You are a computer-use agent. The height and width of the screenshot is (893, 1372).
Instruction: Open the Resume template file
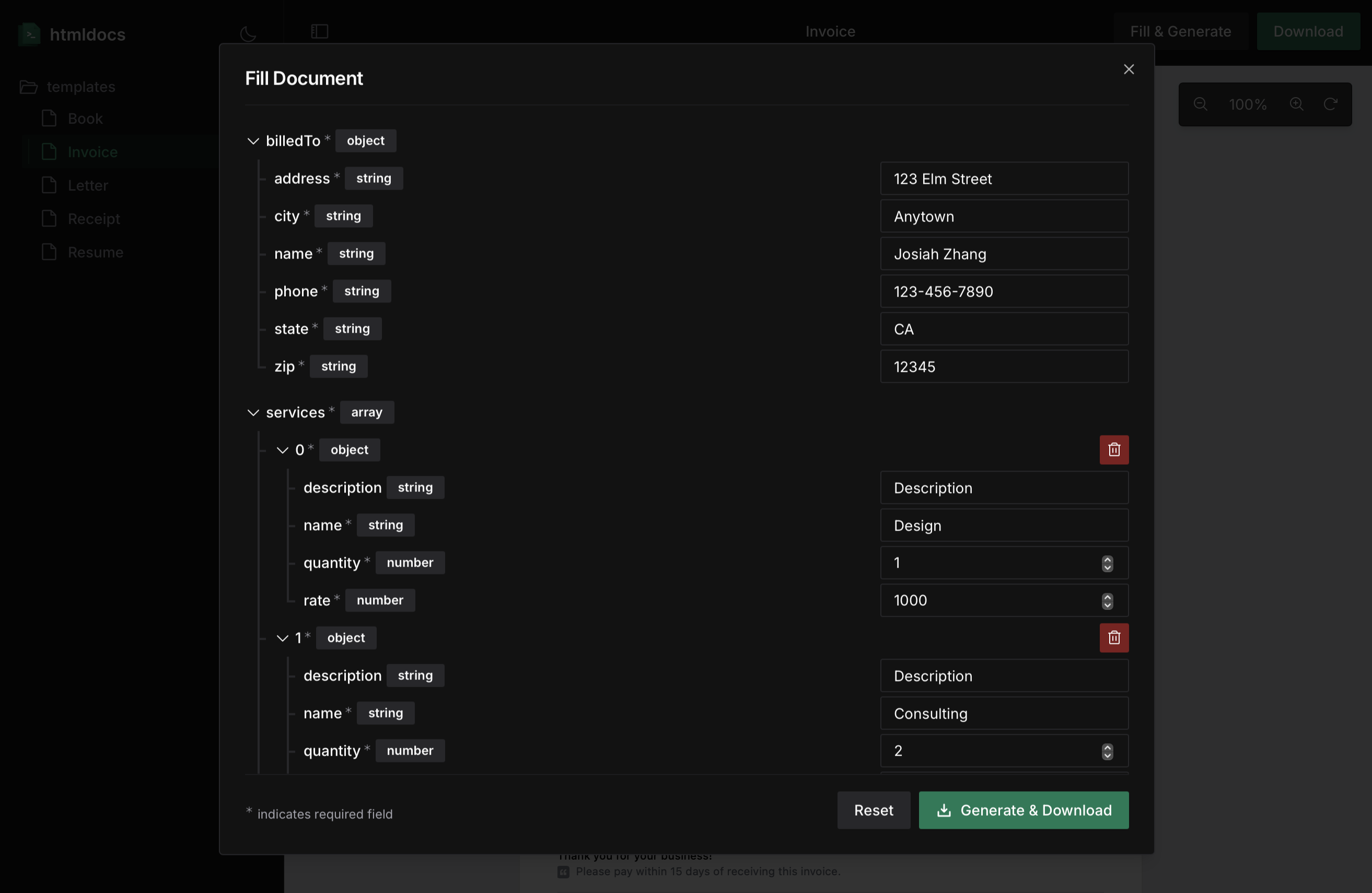click(x=83, y=252)
